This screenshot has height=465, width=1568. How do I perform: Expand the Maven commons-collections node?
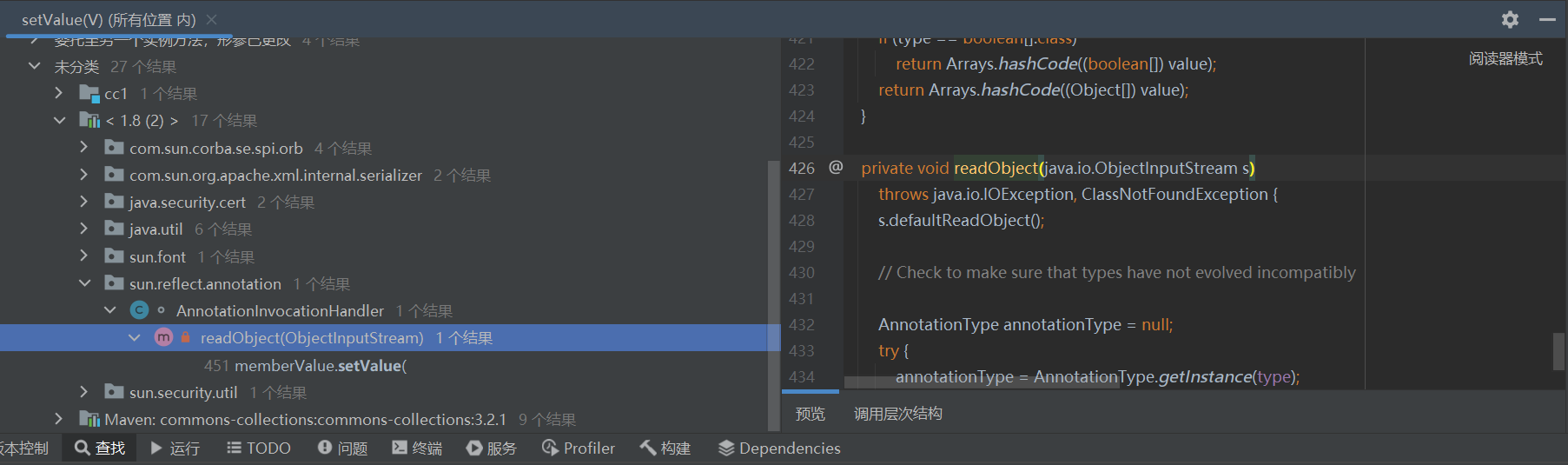point(59,419)
